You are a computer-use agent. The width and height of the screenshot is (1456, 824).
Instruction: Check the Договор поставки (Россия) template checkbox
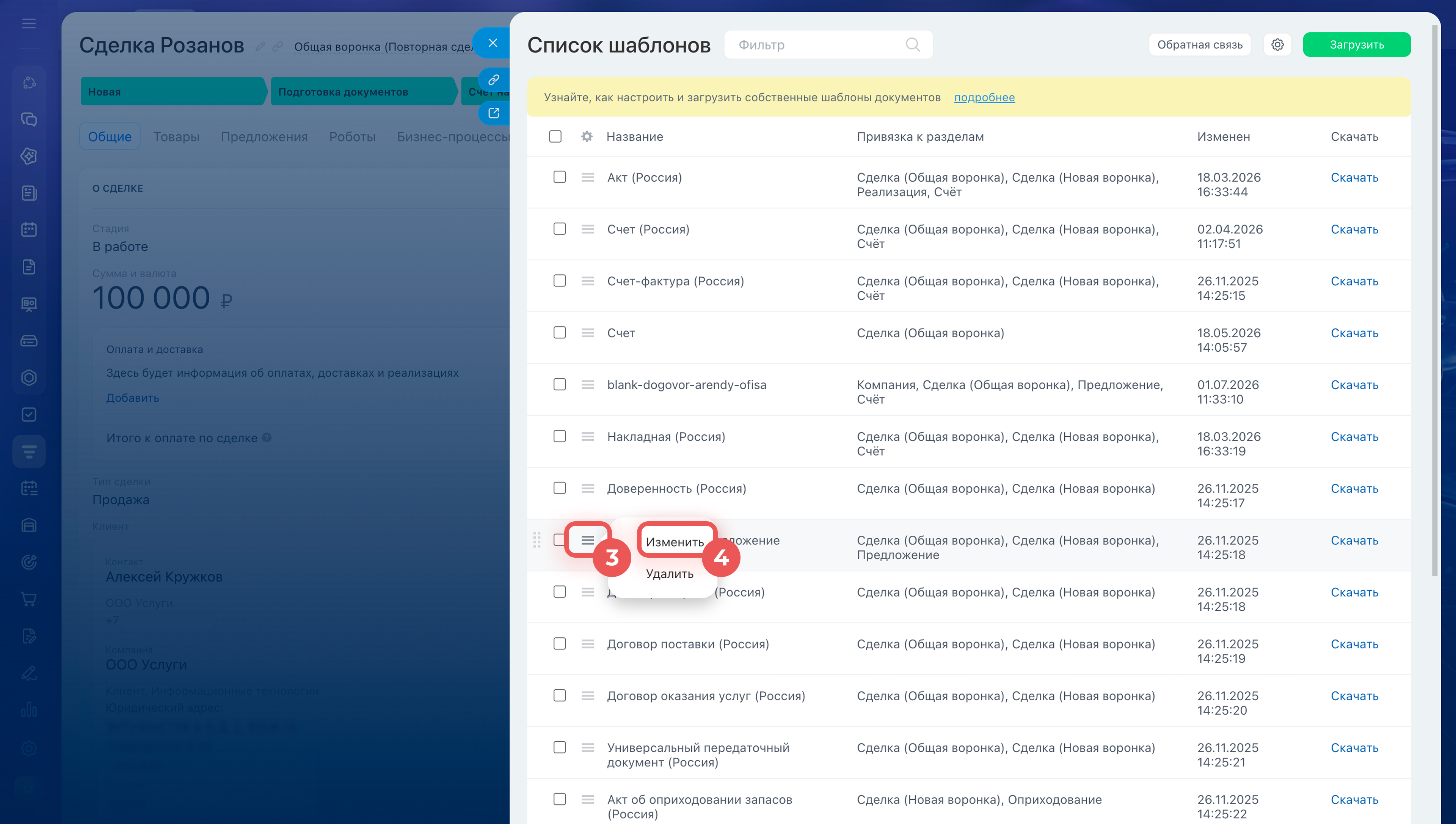560,643
